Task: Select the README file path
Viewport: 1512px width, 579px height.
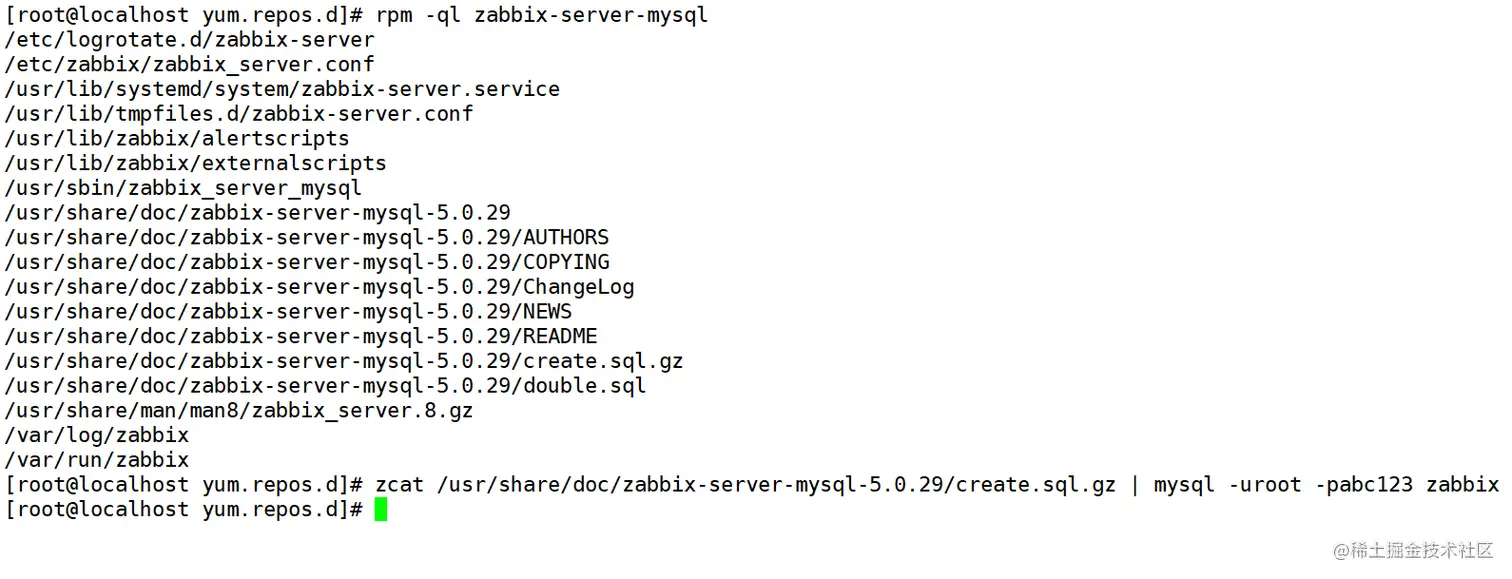Action: click(301, 336)
